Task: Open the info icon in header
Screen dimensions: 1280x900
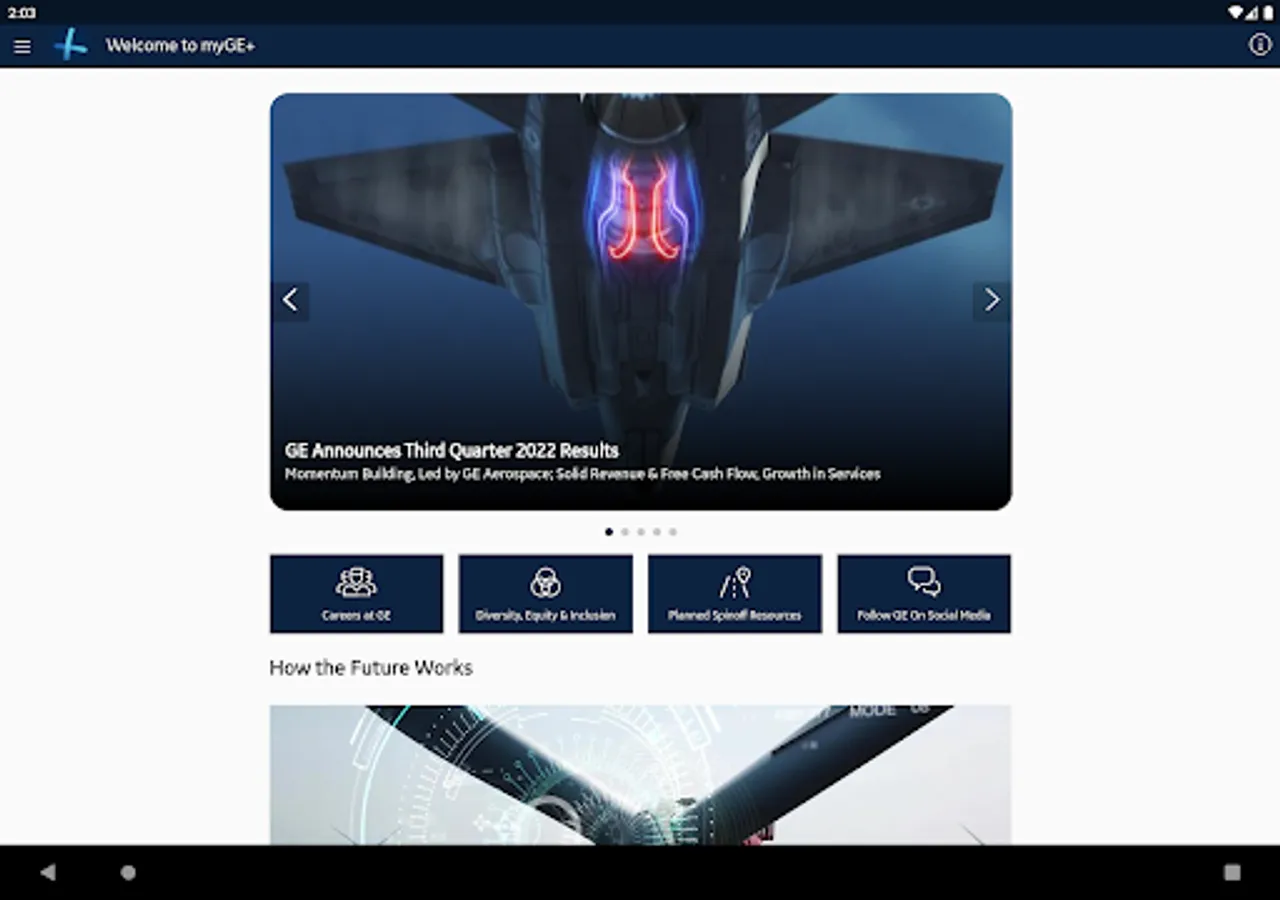Action: click(1260, 45)
